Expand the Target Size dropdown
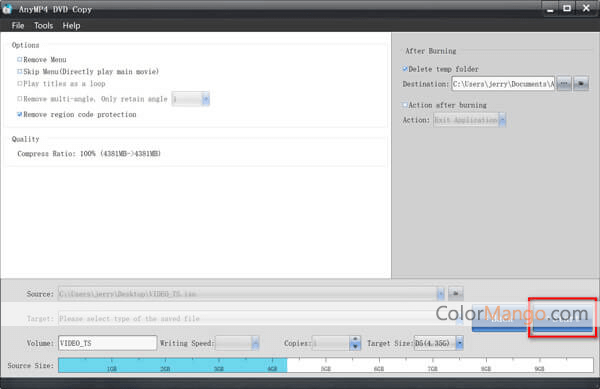Viewport: 600px width, 389px height. pyautogui.click(x=460, y=343)
